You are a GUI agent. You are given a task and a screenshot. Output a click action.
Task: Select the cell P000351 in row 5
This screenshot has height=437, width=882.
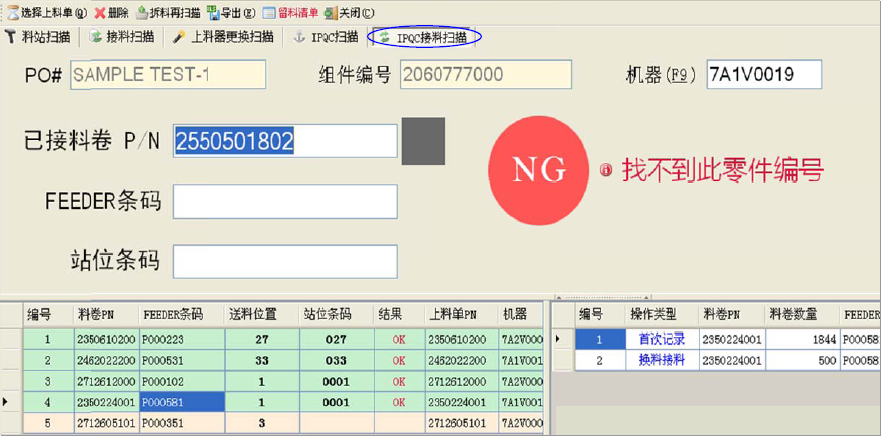(182, 424)
